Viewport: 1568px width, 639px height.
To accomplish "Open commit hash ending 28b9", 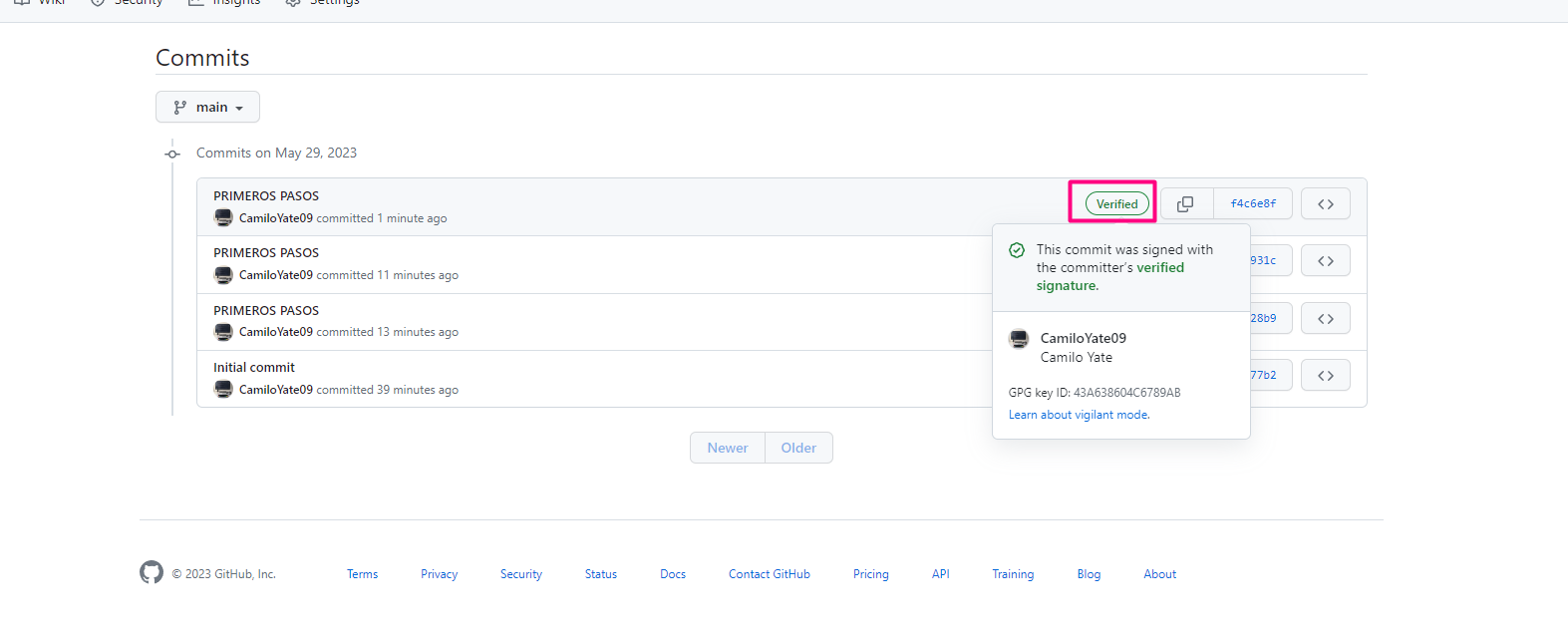I will pyautogui.click(x=1270, y=318).
